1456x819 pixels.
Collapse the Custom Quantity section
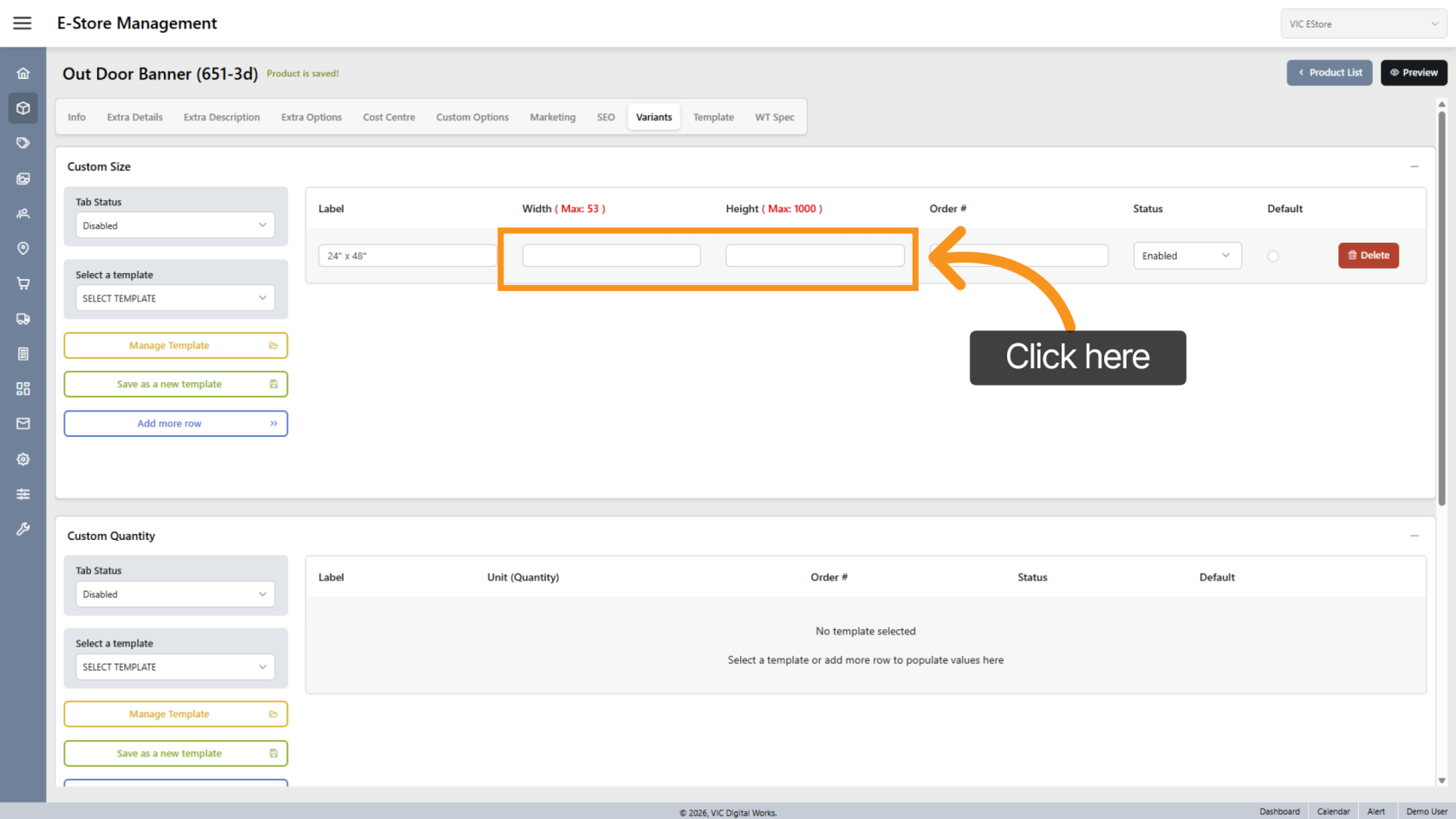click(1414, 536)
